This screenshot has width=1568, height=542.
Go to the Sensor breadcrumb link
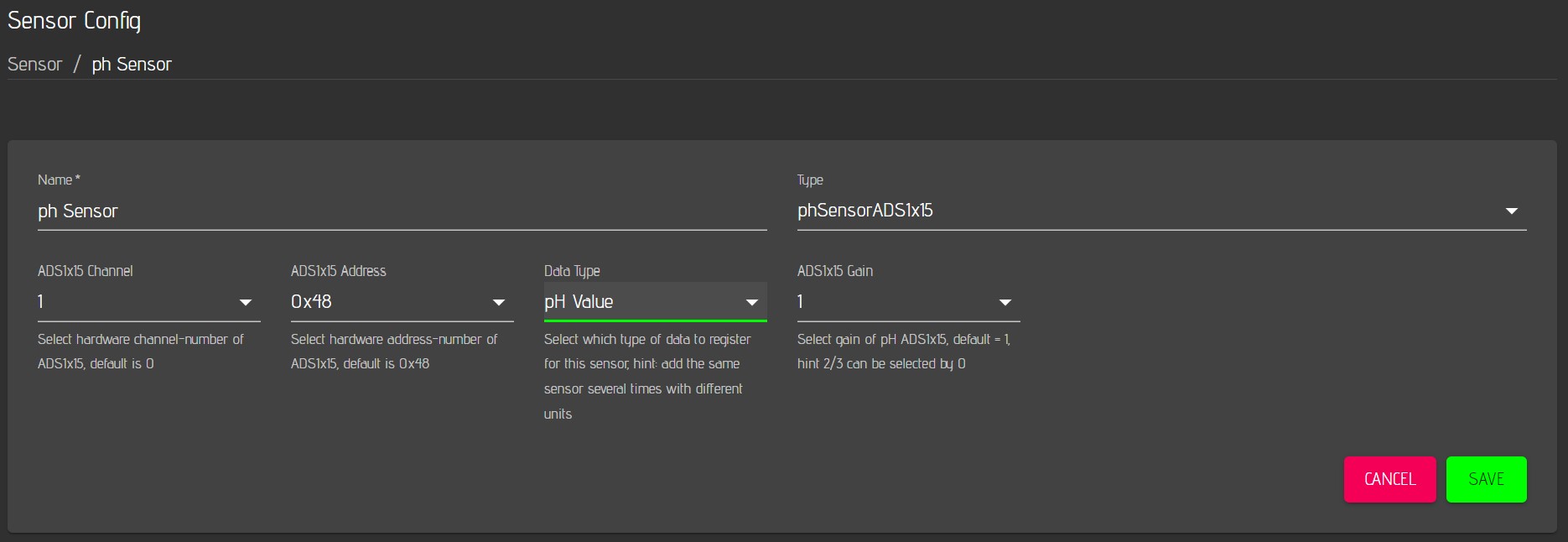click(x=35, y=65)
